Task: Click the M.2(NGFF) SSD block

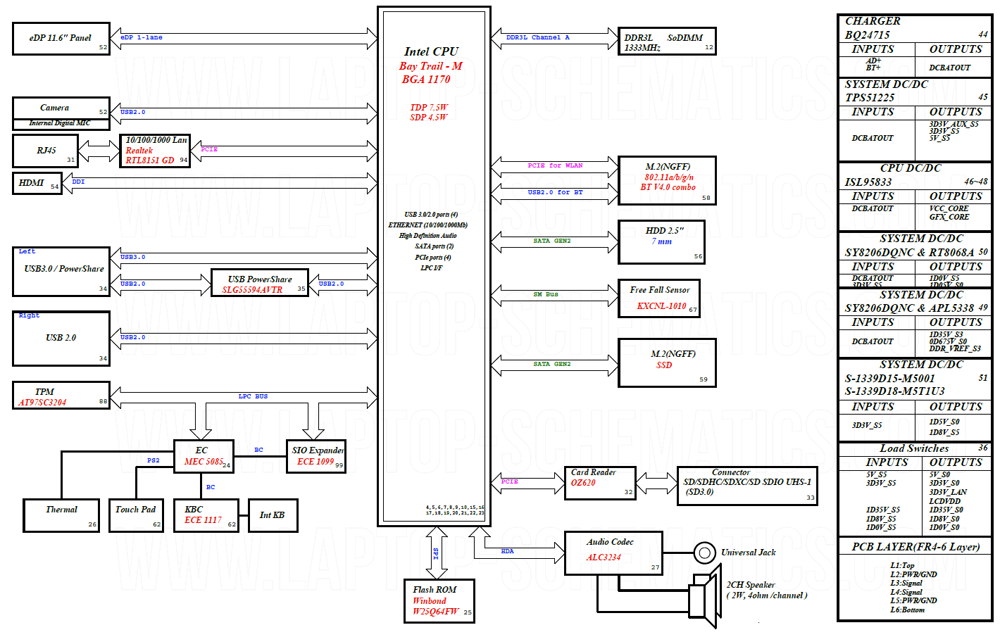Action: pyautogui.click(x=667, y=363)
